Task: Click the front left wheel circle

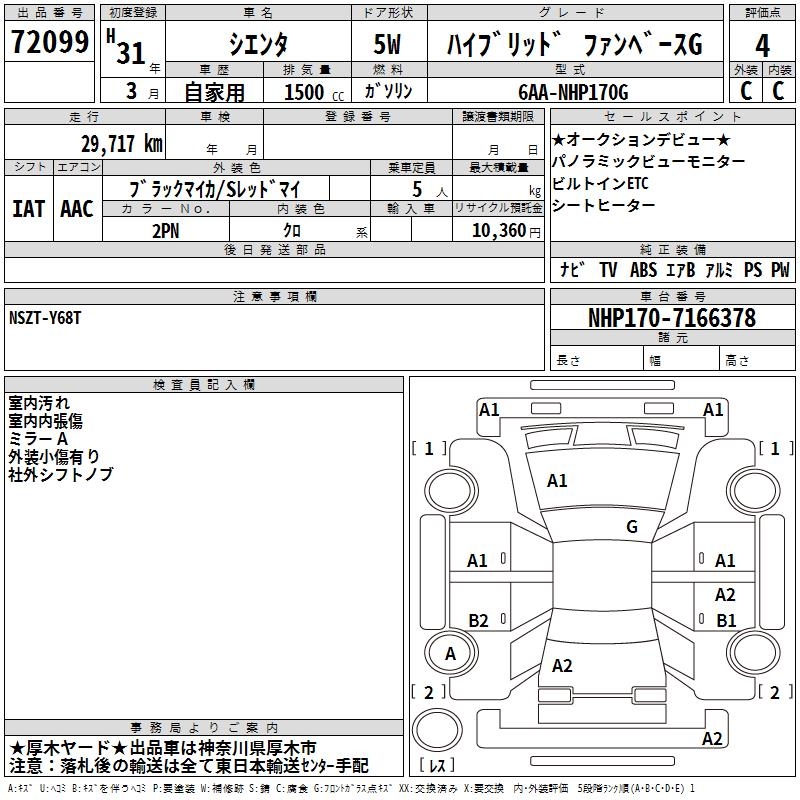Action: 451,491
